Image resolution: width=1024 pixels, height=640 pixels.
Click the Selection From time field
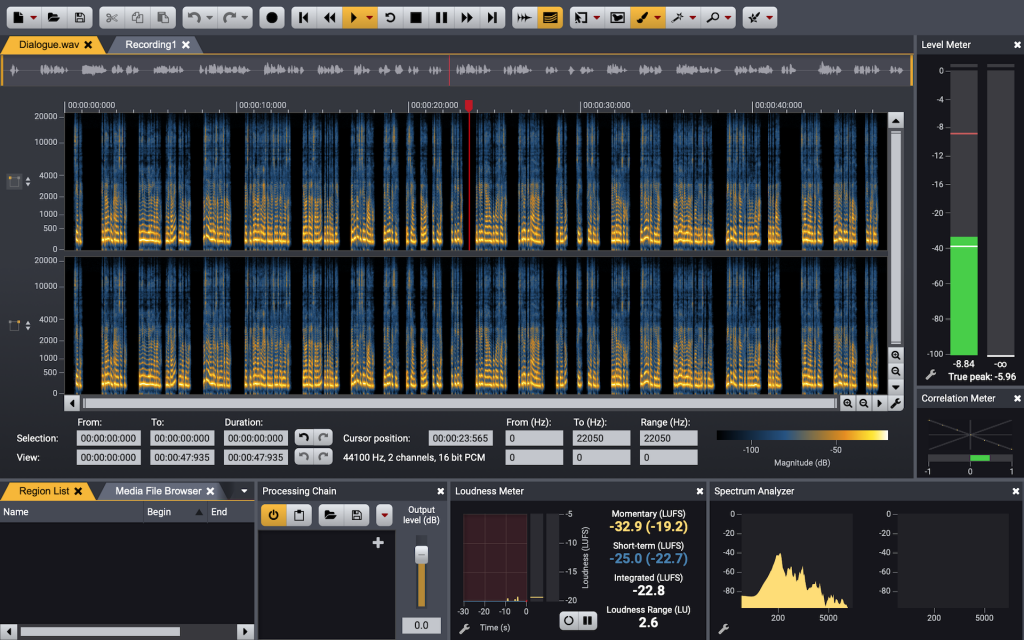click(109, 438)
